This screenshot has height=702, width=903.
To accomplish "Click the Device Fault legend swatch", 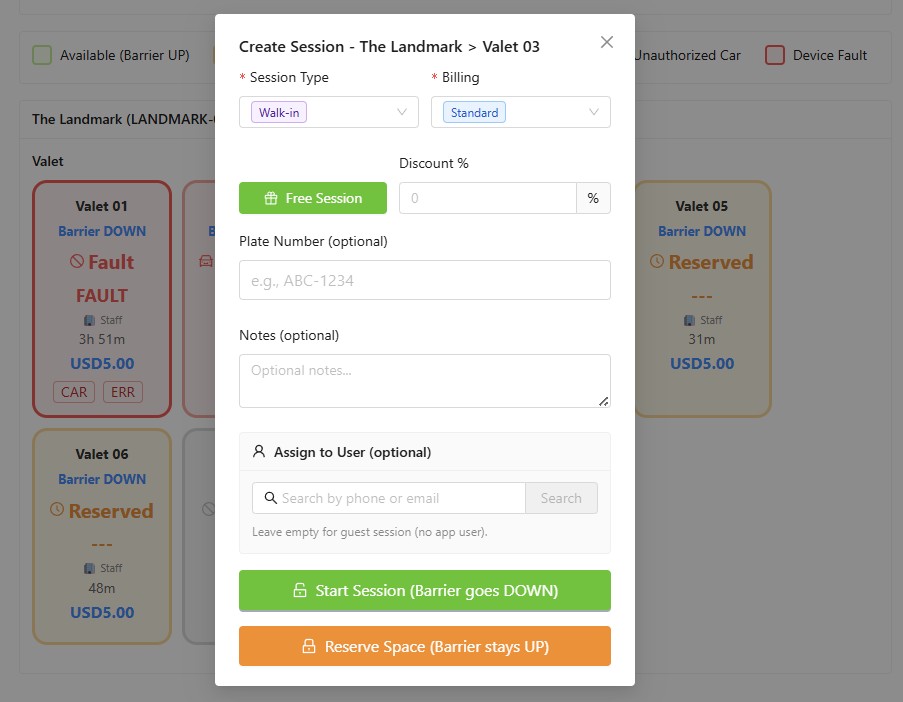I will tap(774, 55).
